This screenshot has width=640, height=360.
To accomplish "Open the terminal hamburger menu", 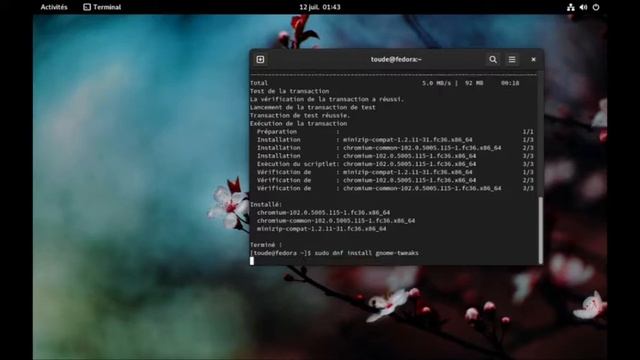I will (x=512, y=60).
